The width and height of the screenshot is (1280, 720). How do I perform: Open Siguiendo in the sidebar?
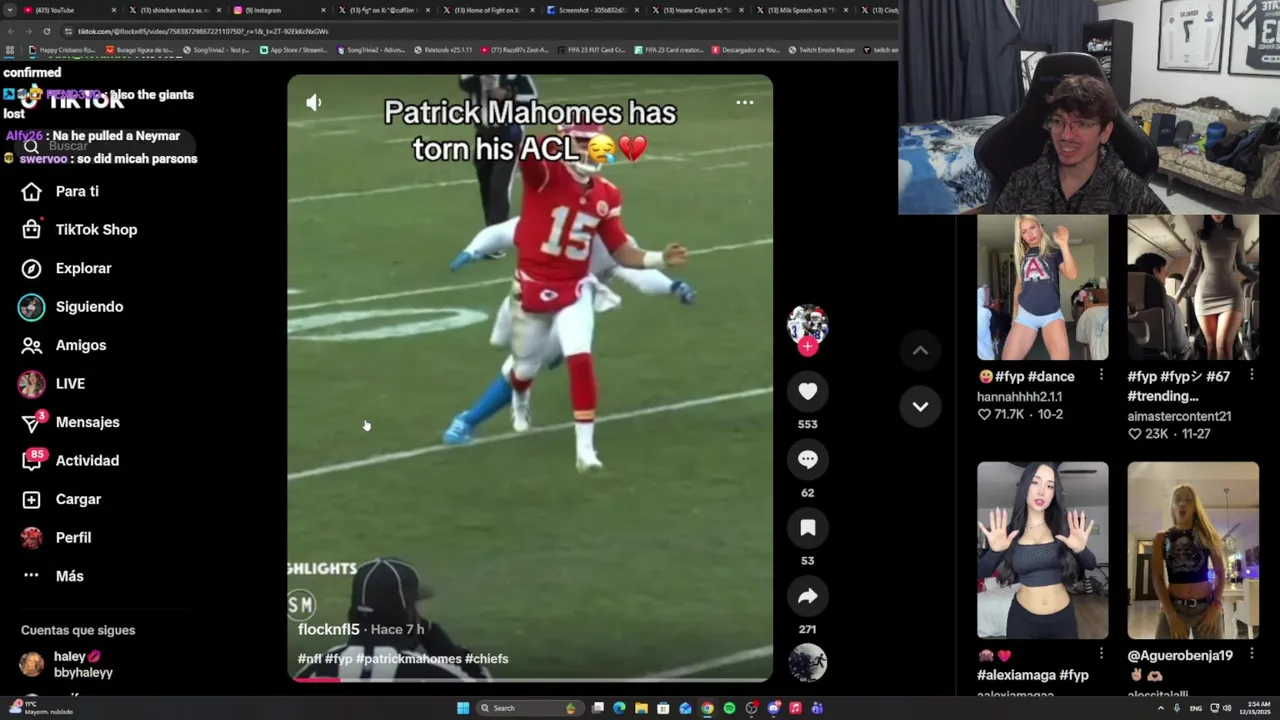[x=72, y=307]
